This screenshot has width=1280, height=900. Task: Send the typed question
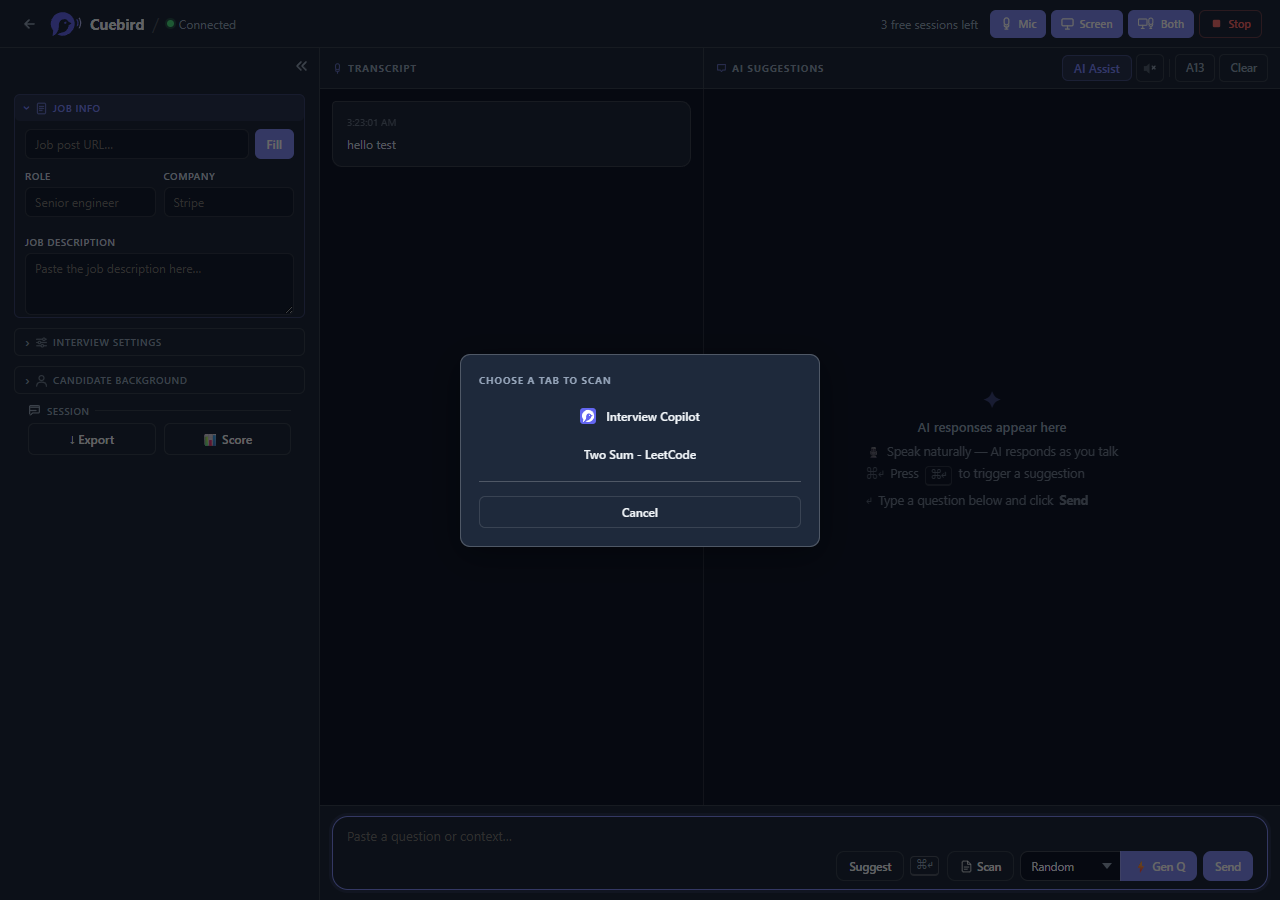tap(1228, 866)
